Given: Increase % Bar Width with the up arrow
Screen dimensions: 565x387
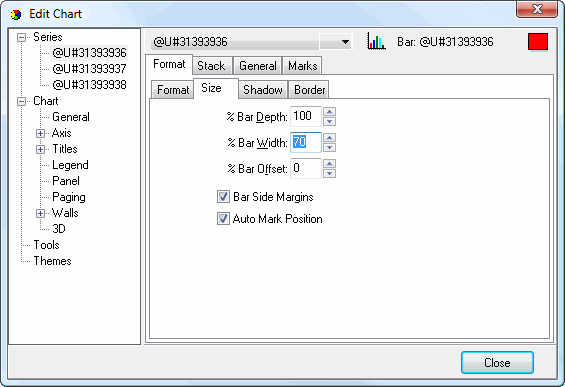Looking at the screenshot, I should (329, 138).
